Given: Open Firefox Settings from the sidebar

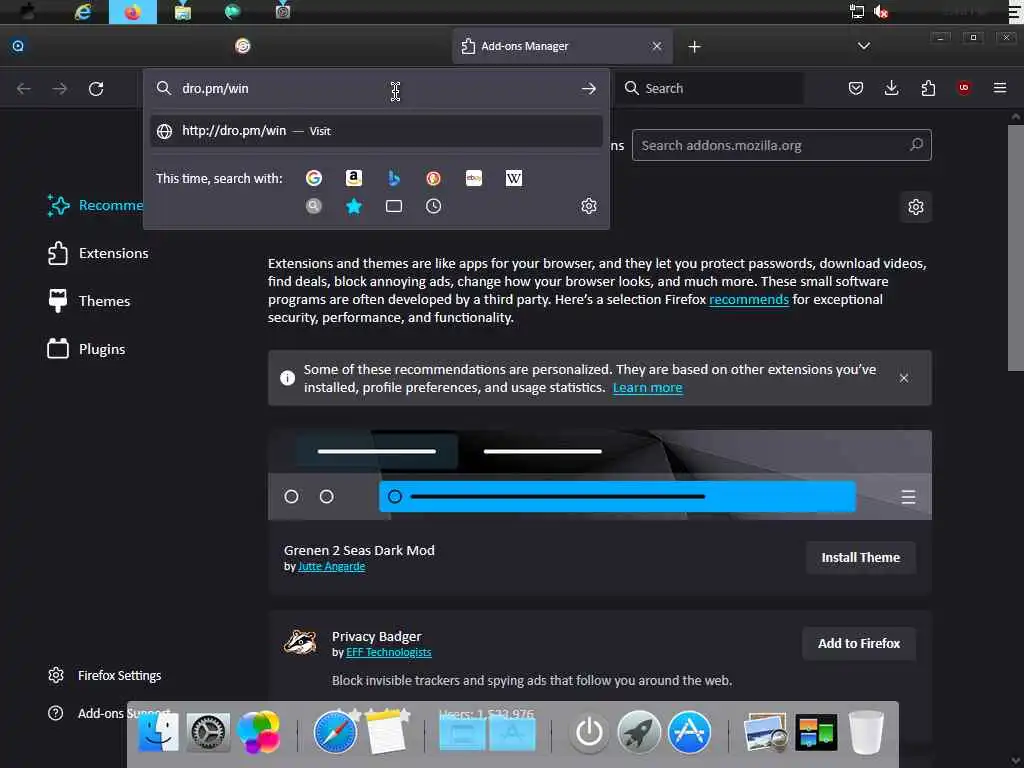Looking at the screenshot, I should [104, 675].
